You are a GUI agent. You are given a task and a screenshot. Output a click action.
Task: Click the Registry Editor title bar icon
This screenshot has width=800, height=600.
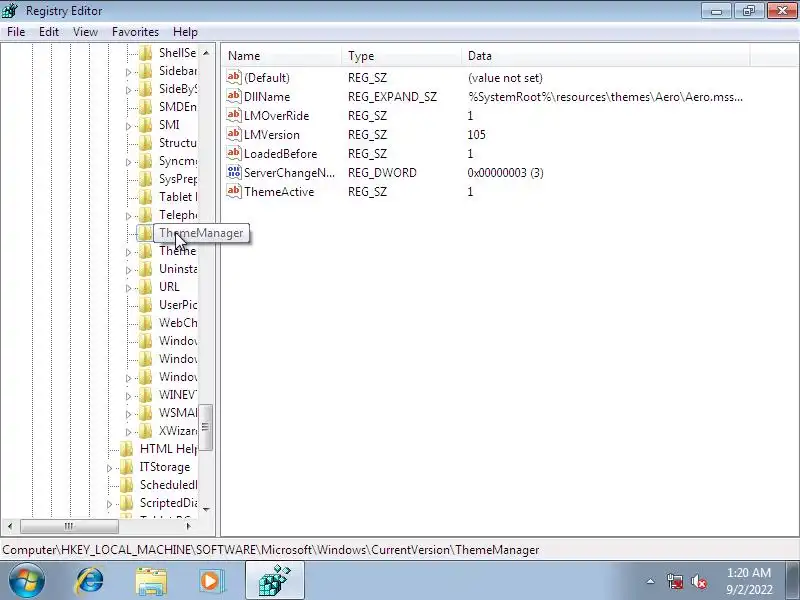[10, 10]
